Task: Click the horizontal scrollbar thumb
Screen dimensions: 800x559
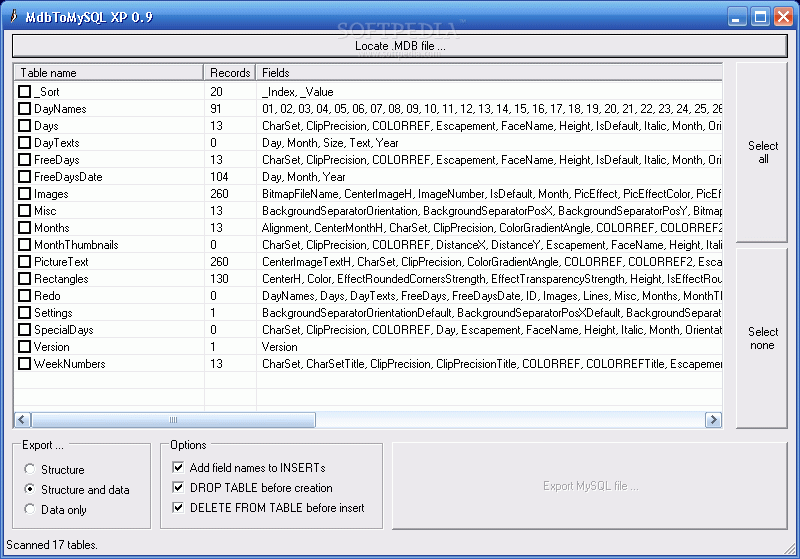Action: (173, 420)
